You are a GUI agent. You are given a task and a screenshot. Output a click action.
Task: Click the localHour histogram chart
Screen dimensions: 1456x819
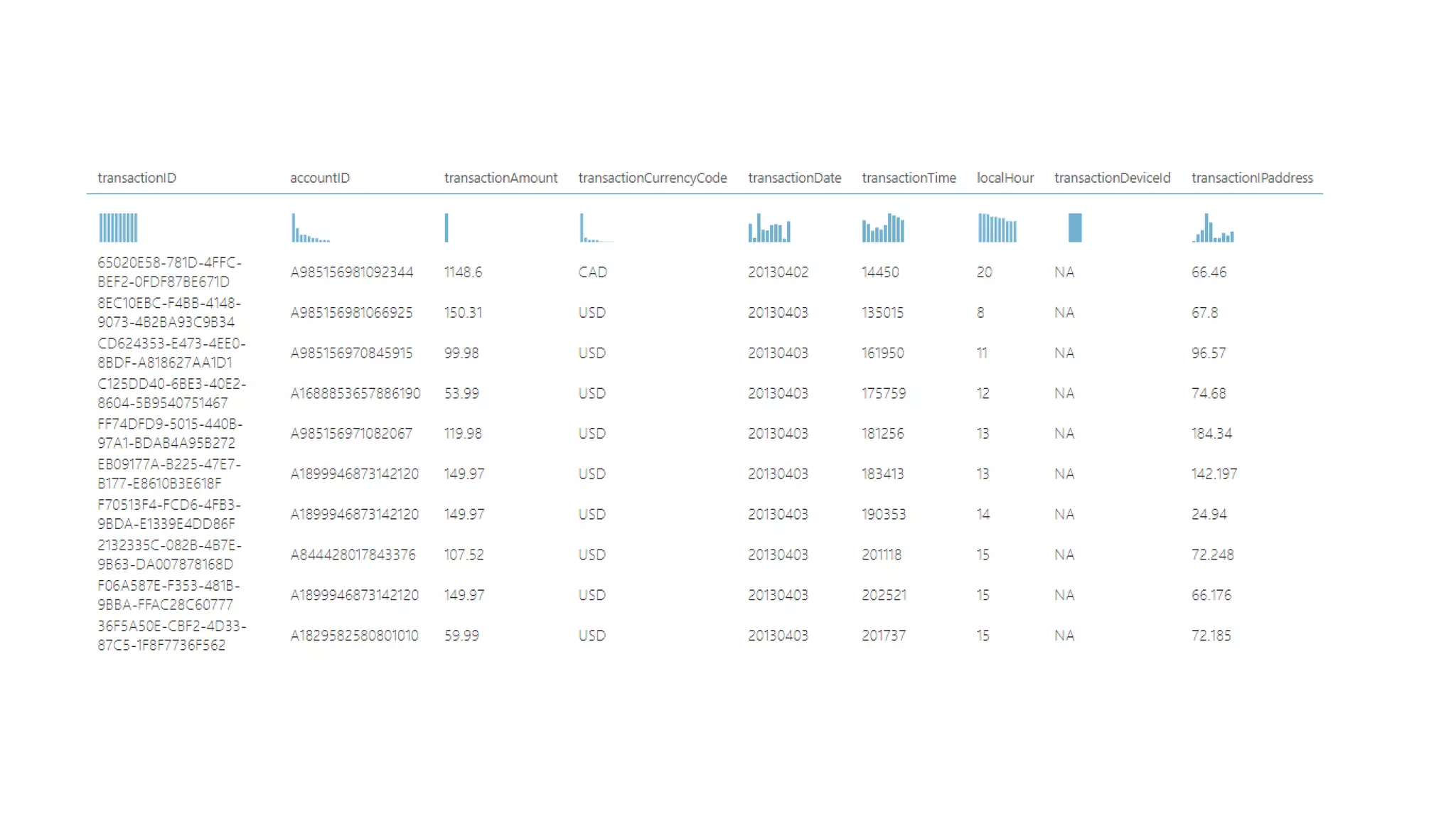coord(997,228)
